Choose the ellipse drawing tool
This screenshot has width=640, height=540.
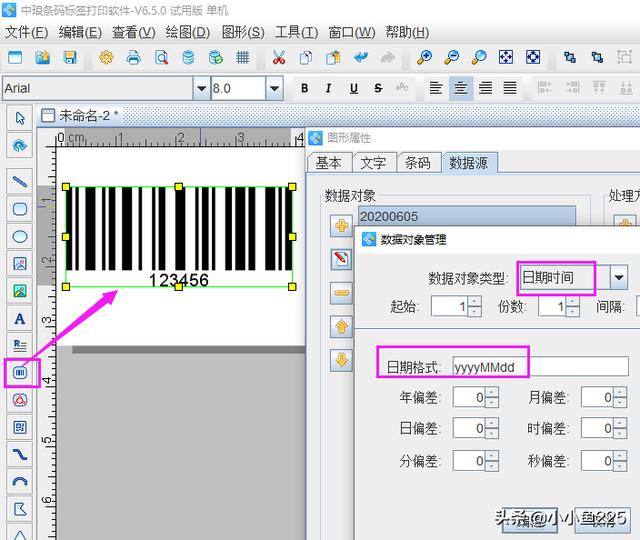click(x=19, y=236)
